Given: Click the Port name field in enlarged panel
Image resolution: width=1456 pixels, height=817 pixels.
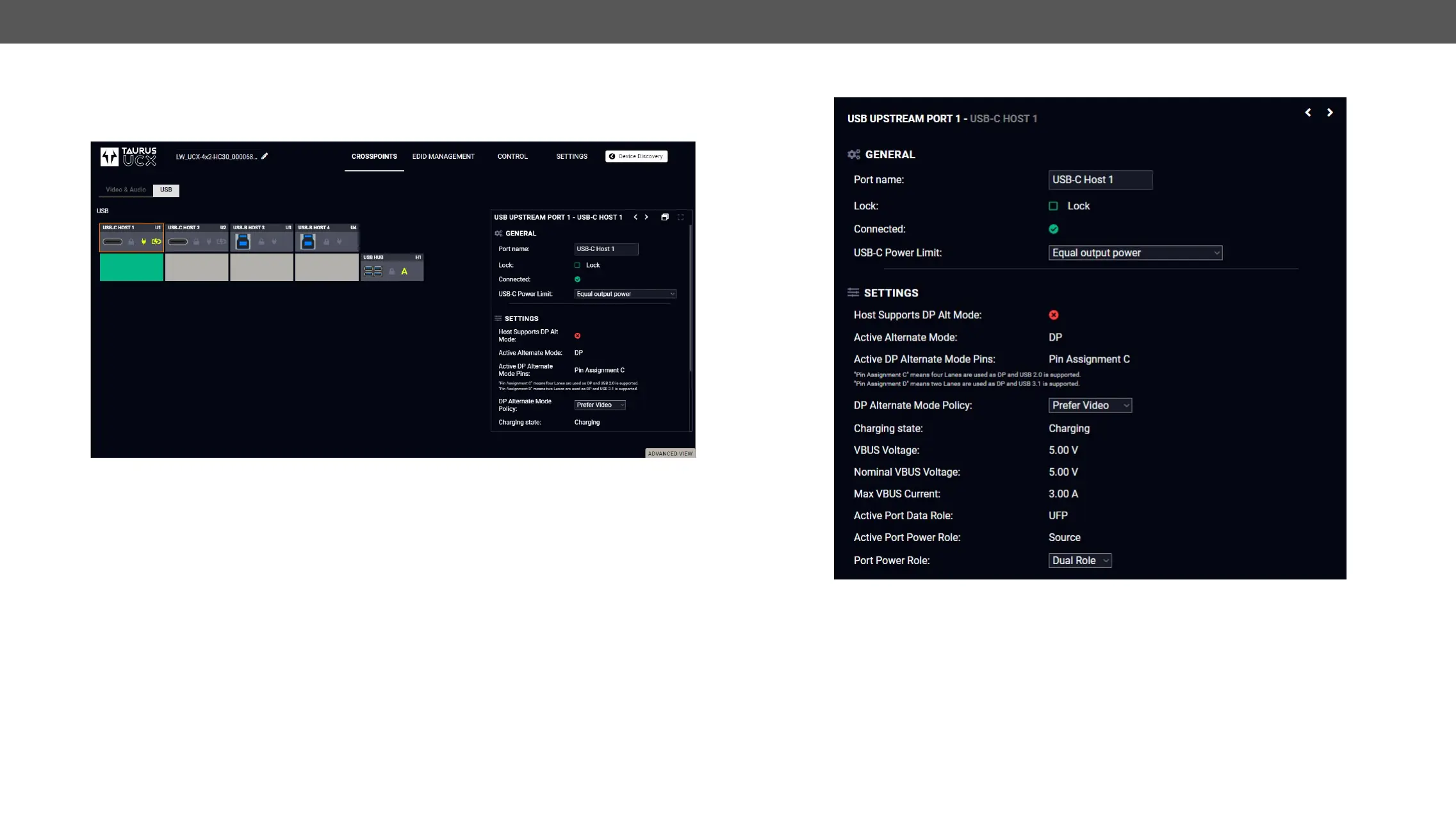Looking at the screenshot, I should click(1100, 180).
